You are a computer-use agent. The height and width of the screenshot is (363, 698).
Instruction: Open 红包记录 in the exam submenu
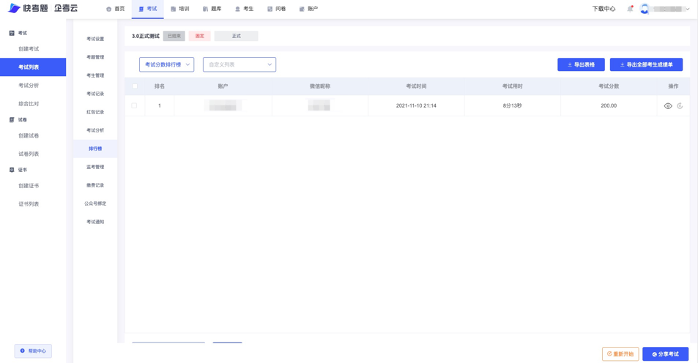click(95, 112)
